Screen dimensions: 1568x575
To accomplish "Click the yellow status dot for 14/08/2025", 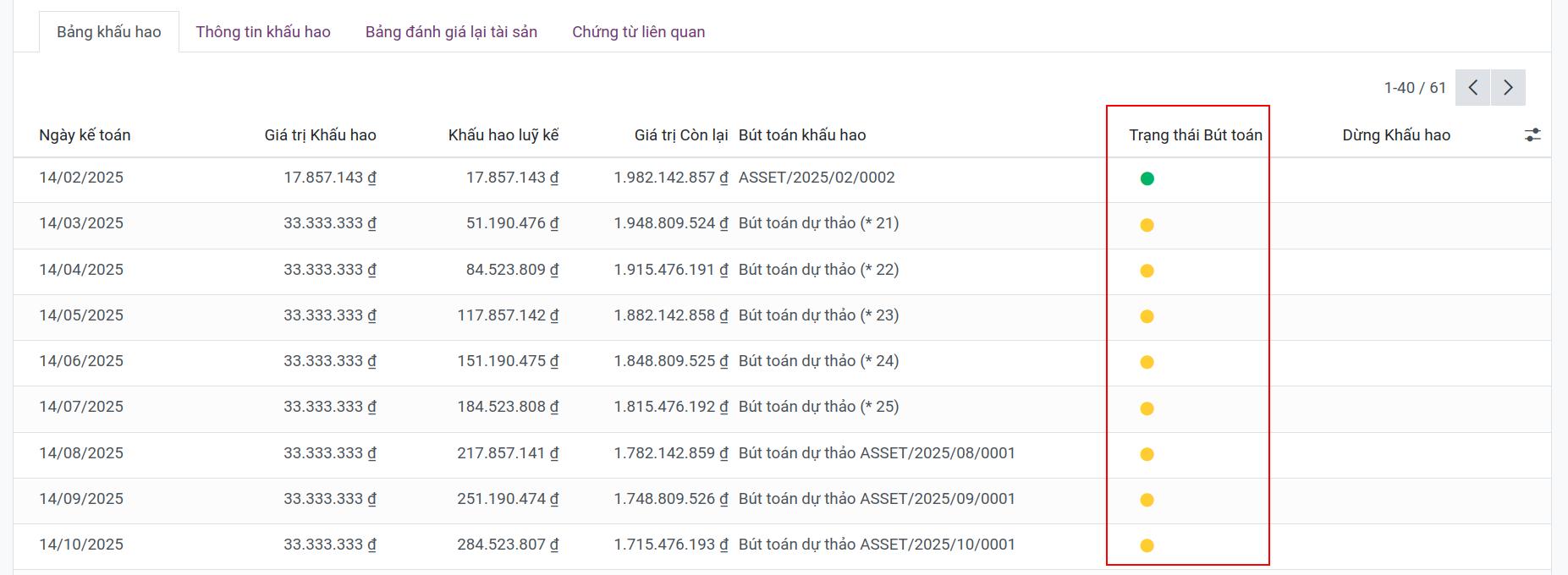I will click(x=1147, y=454).
